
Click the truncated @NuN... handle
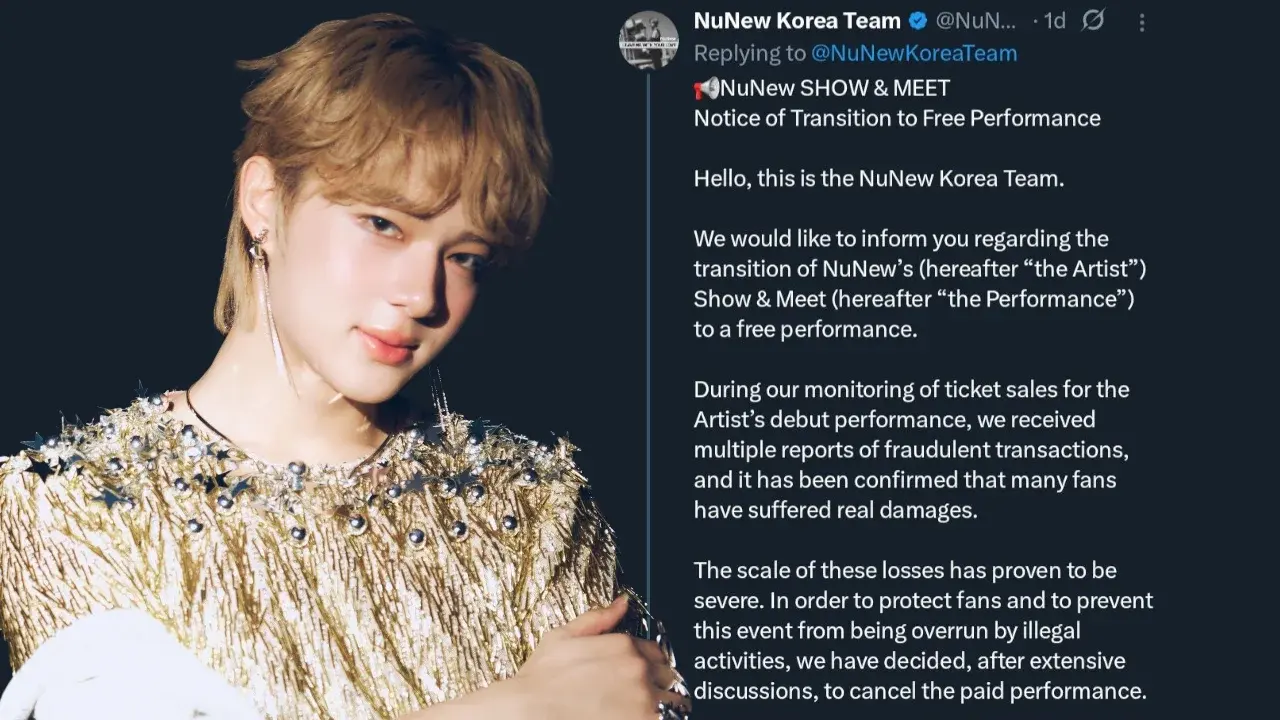tap(975, 21)
